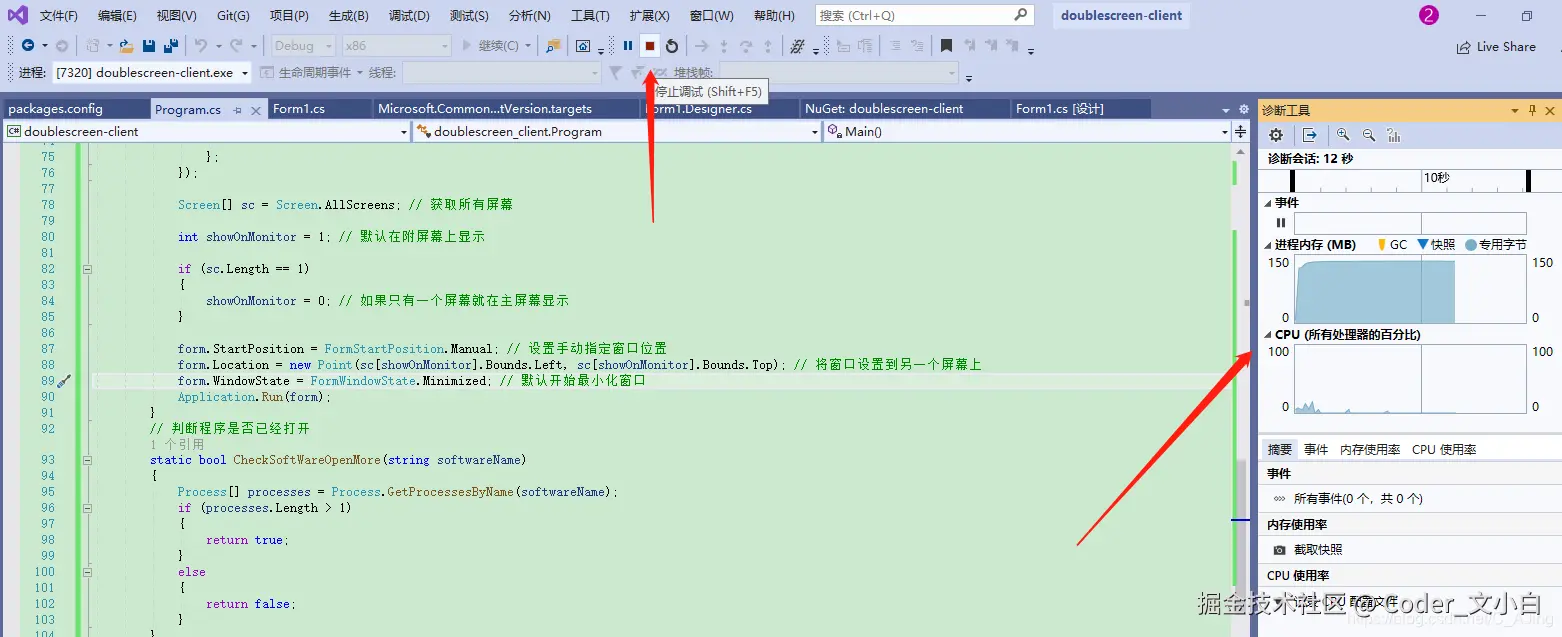Click the reset view chart icon
The image size is (1562, 637).
1394,135
